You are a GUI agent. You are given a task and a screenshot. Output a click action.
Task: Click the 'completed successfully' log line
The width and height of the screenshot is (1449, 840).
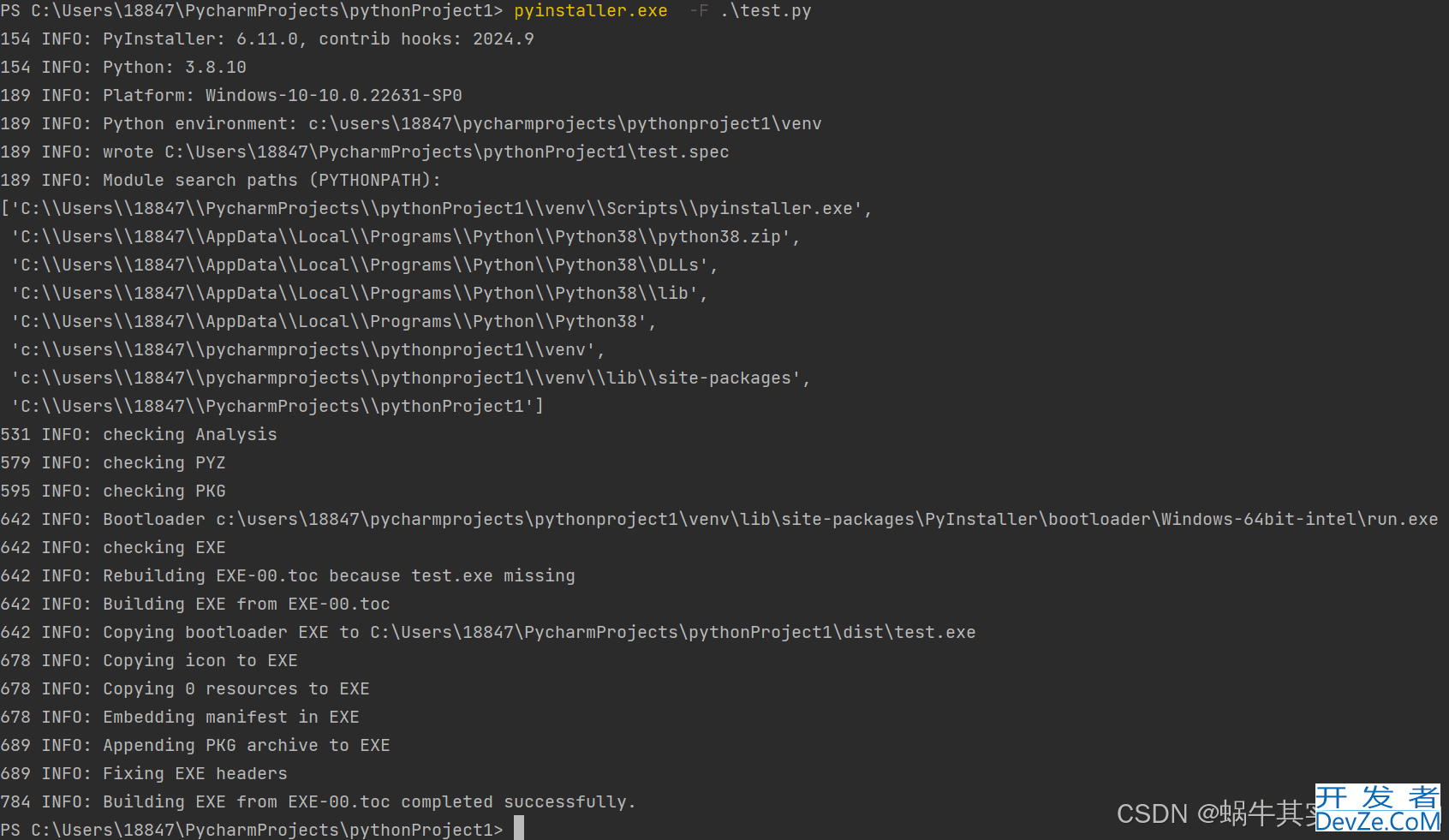pos(319,801)
